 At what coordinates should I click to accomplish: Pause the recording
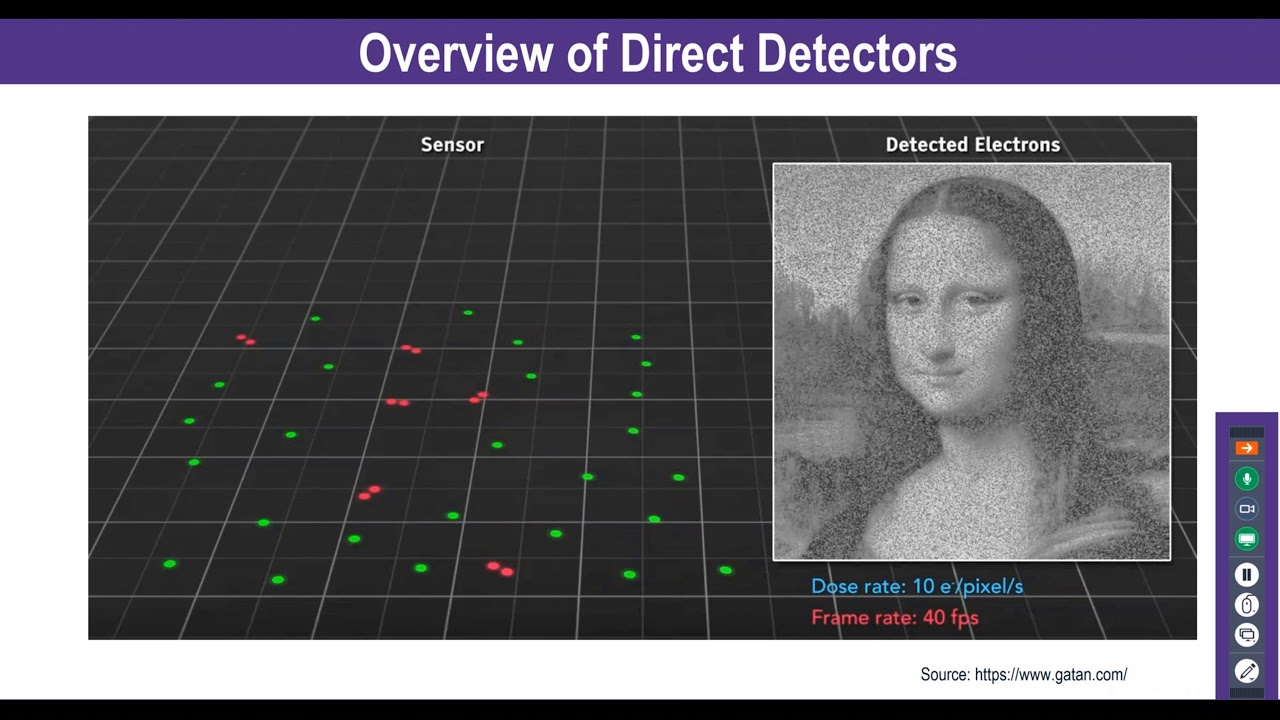(1246, 575)
